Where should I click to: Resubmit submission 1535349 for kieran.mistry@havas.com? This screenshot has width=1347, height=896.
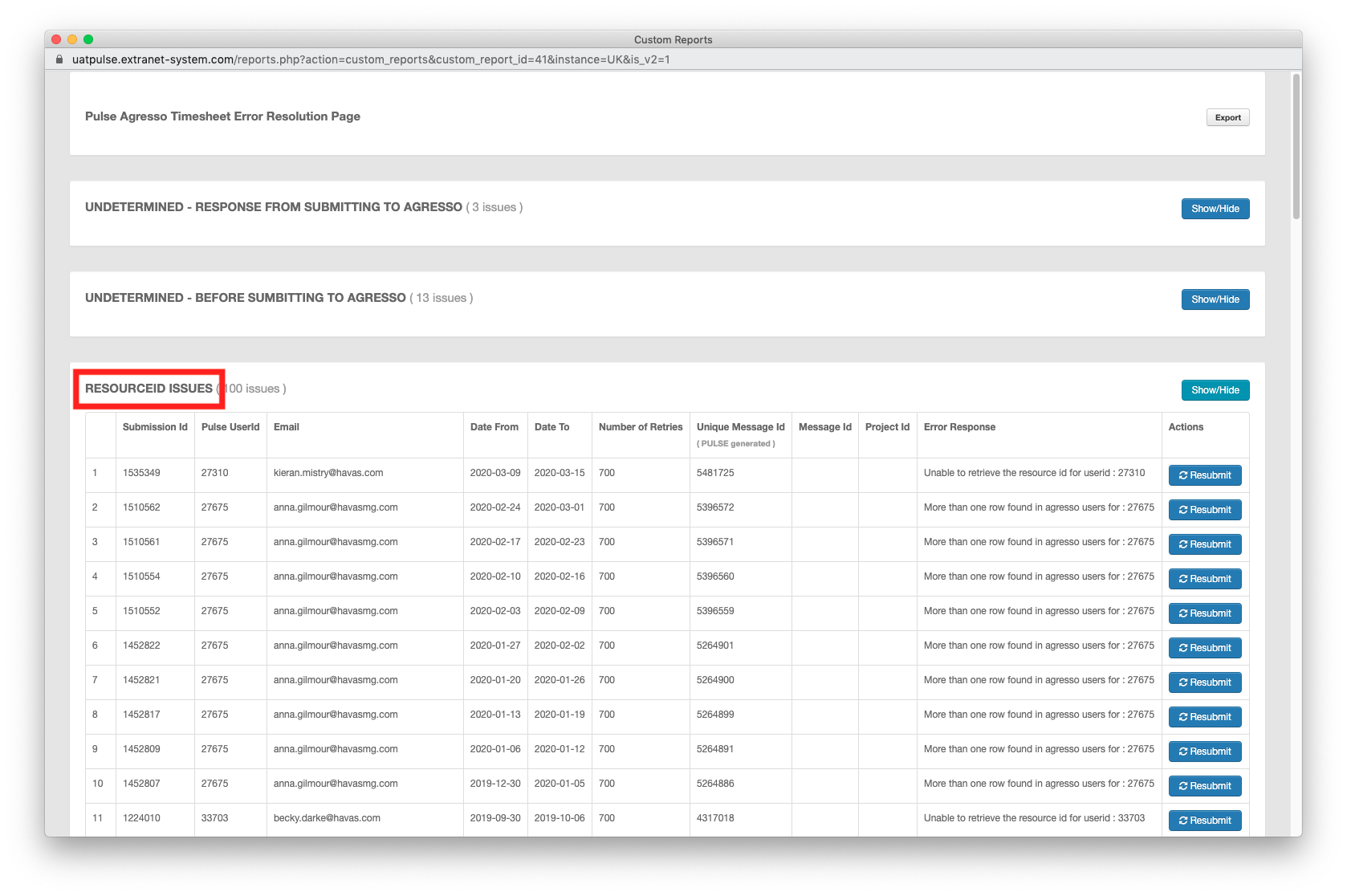(x=1204, y=474)
